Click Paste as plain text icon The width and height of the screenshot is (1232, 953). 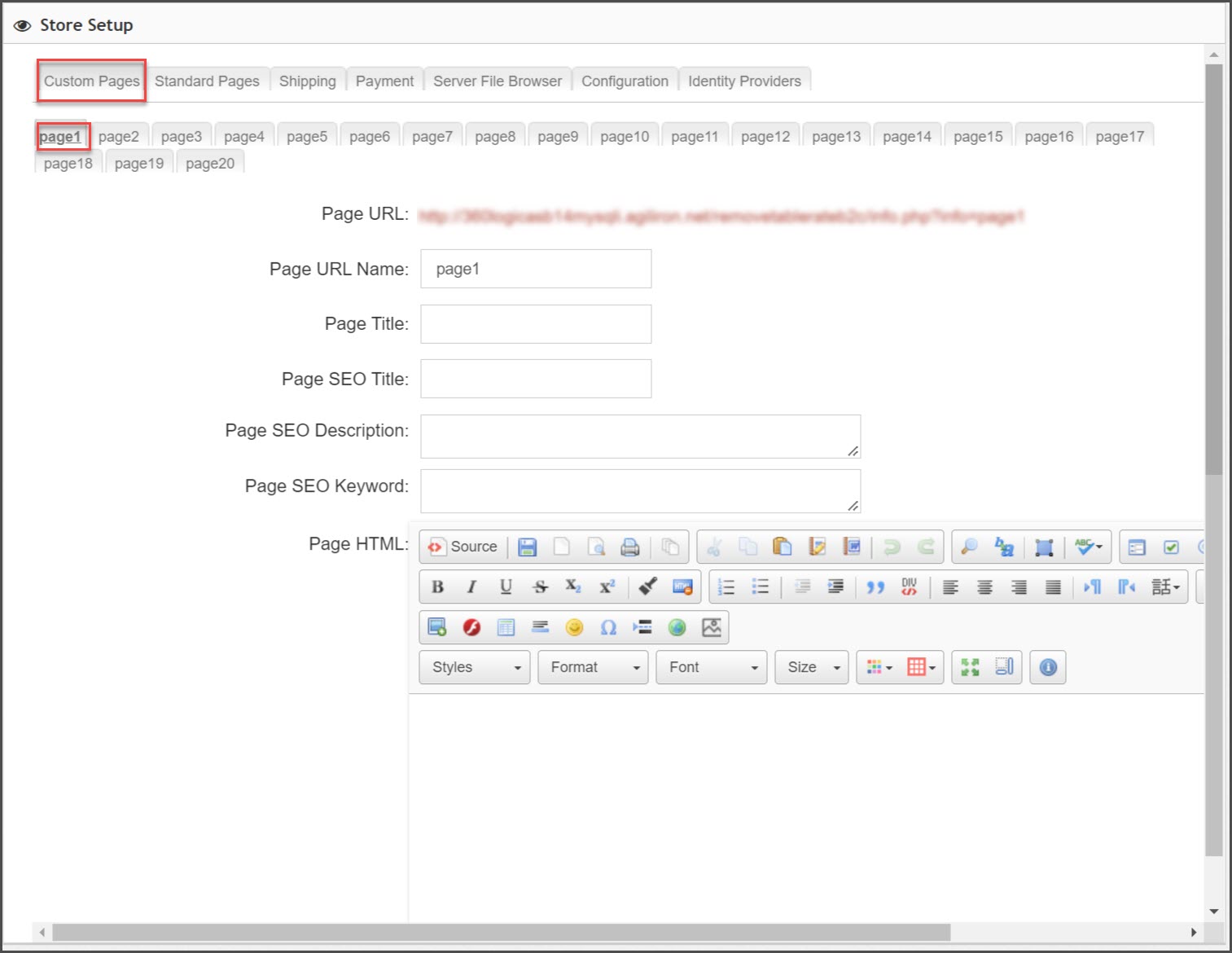click(817, 547)
